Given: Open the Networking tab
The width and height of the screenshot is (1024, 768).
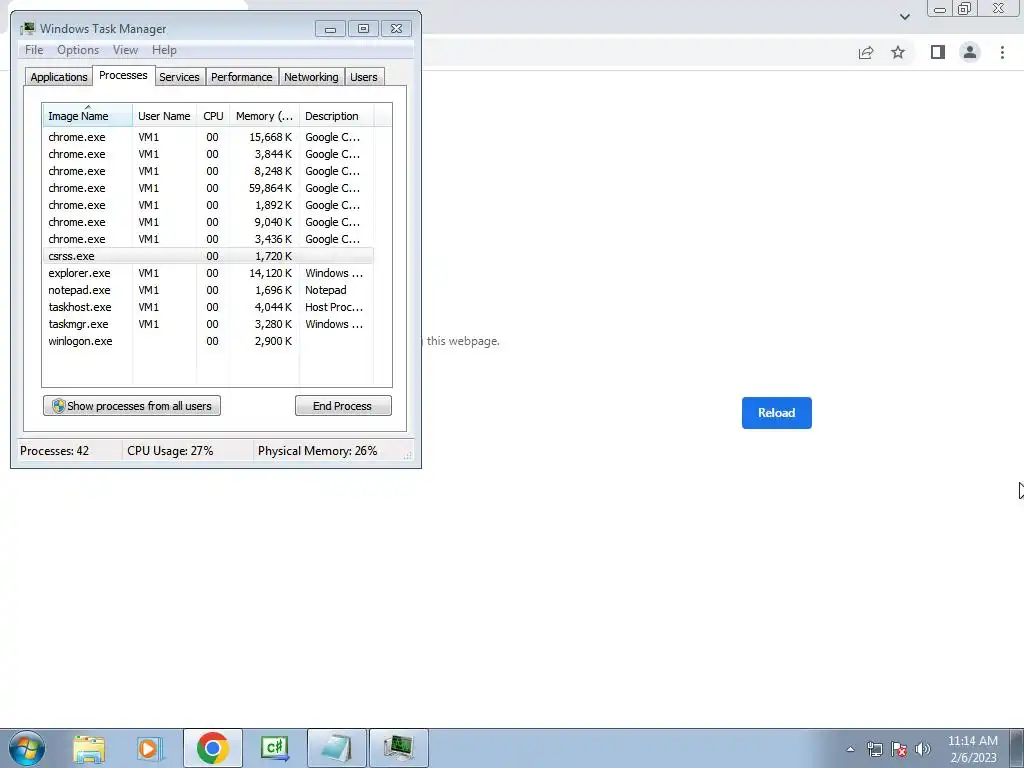Looking at the screenshot, I should click(311, 77).
